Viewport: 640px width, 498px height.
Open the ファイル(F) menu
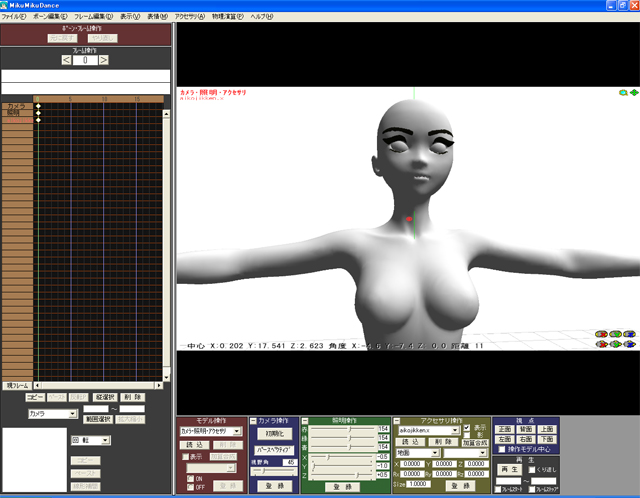13,17
